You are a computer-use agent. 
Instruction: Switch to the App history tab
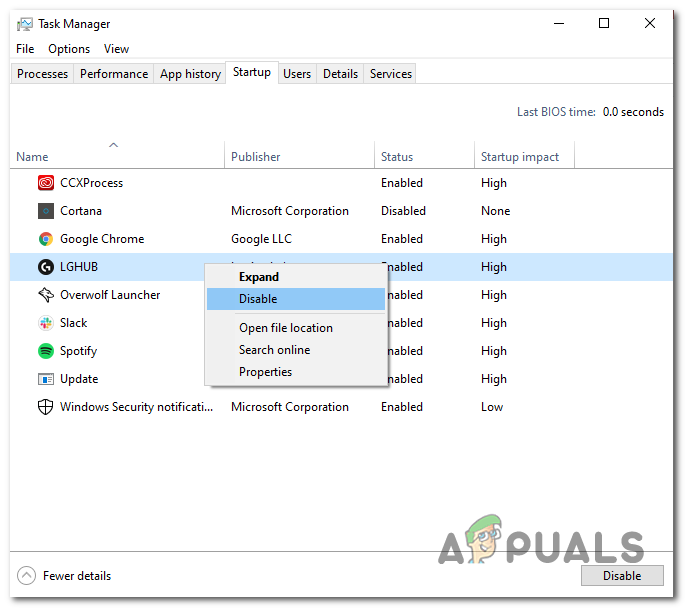coord(190,74)
